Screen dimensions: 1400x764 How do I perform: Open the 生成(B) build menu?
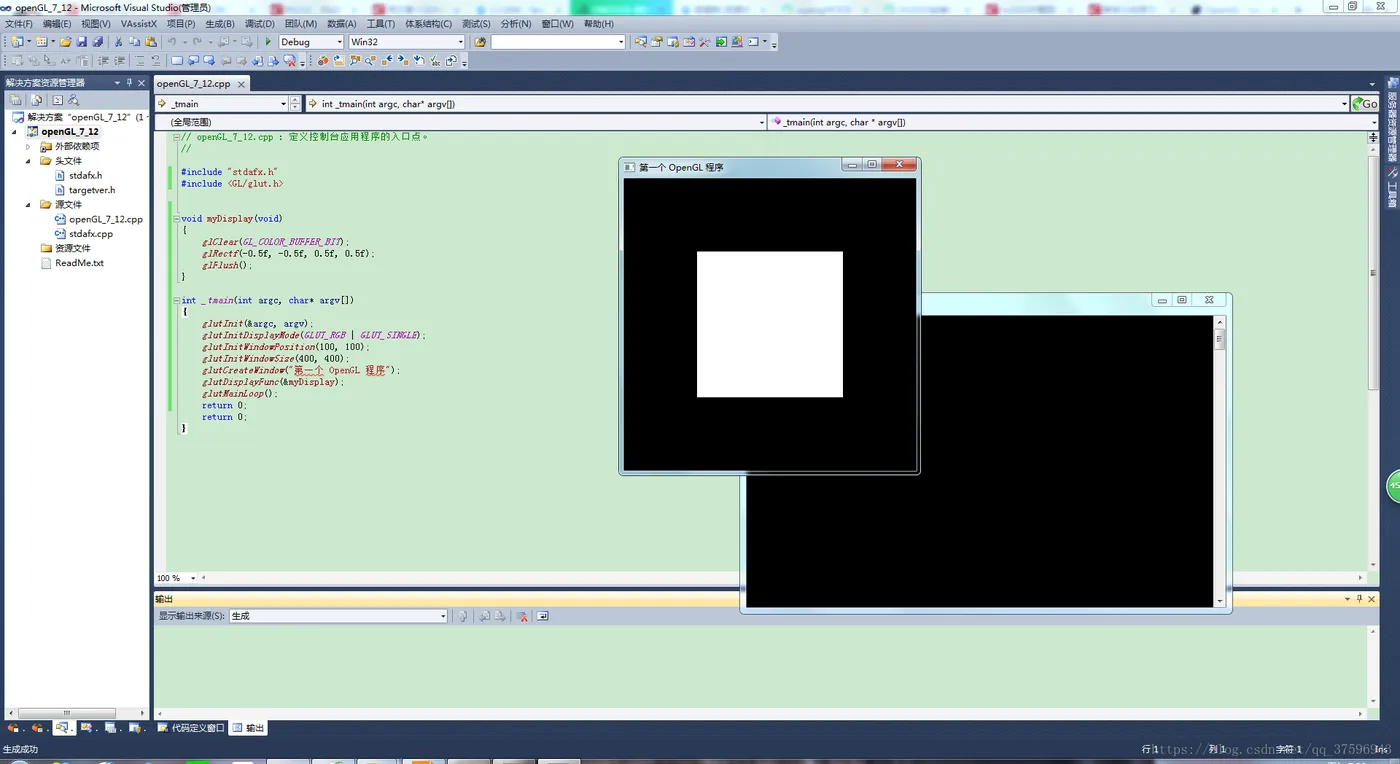(220, 24)
